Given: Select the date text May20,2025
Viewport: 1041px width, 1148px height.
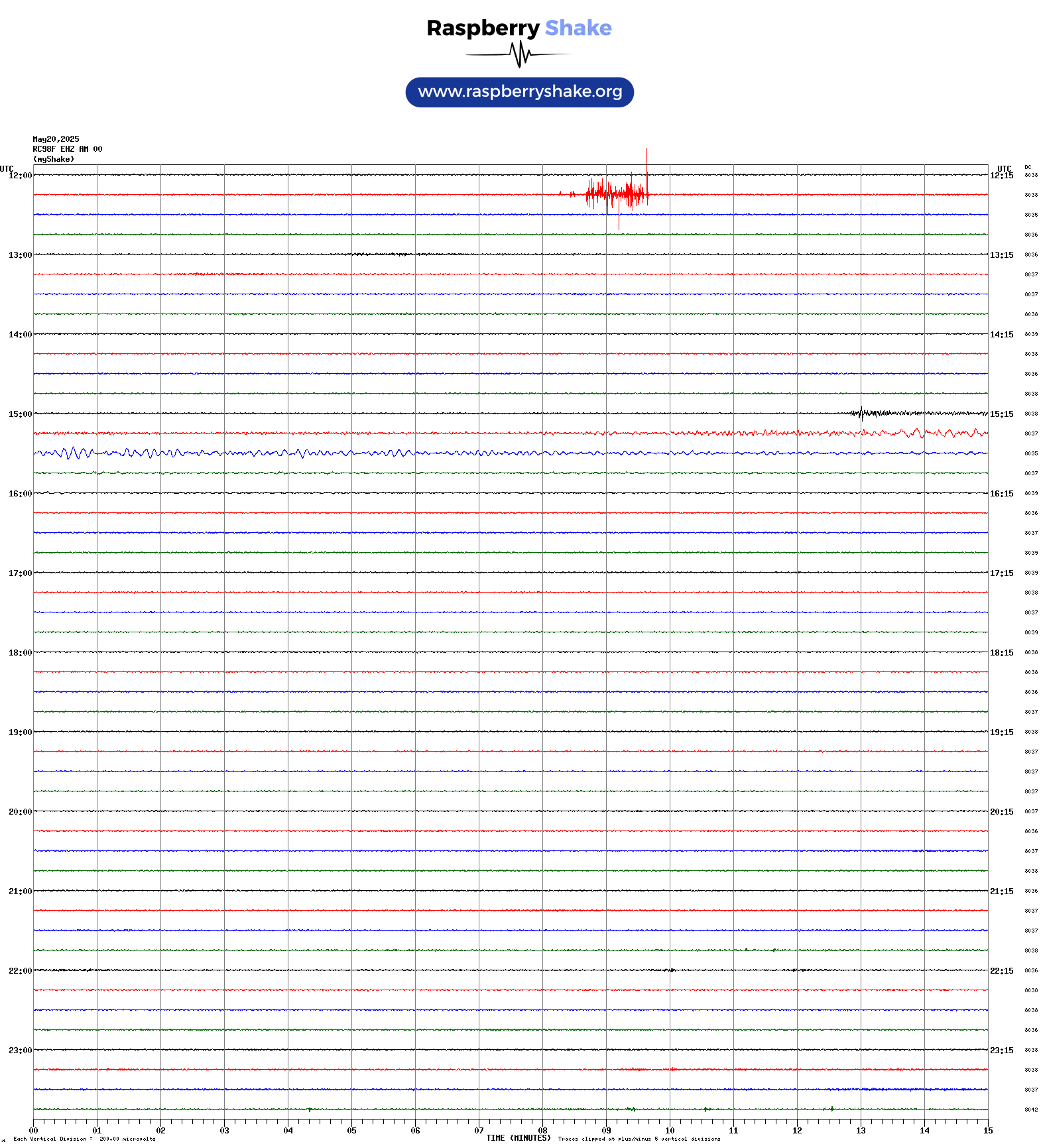Looking at the screenshot, I should 56,139.
